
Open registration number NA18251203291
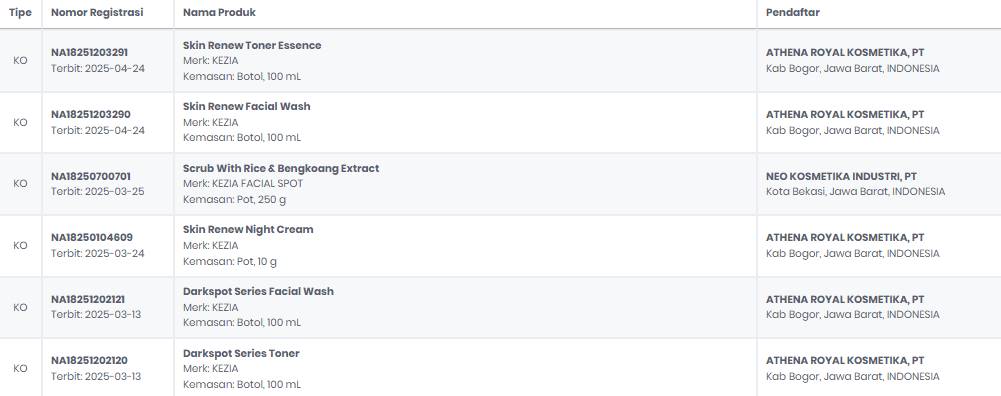[x=89, y=52]
